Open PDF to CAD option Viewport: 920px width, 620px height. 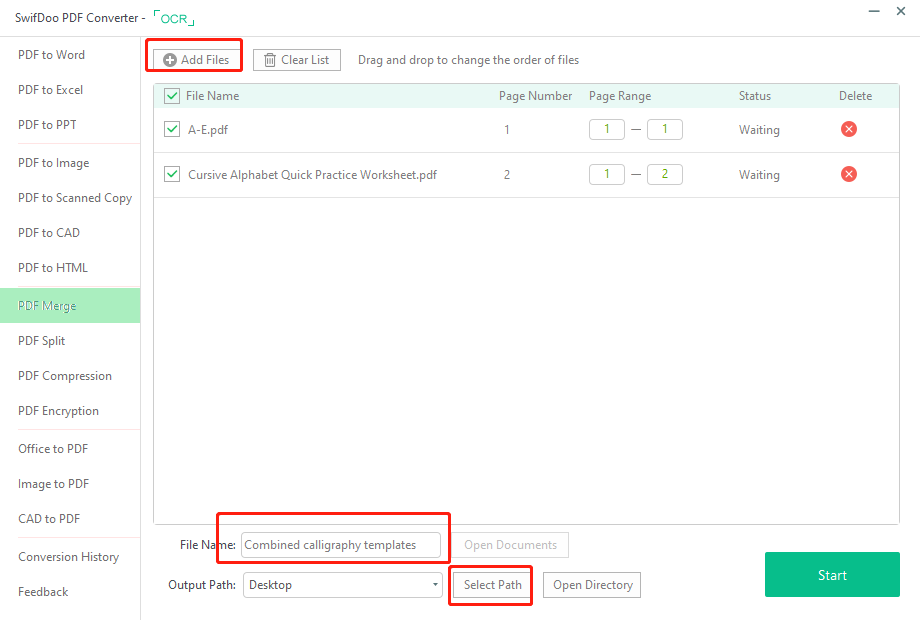[49, 233]
